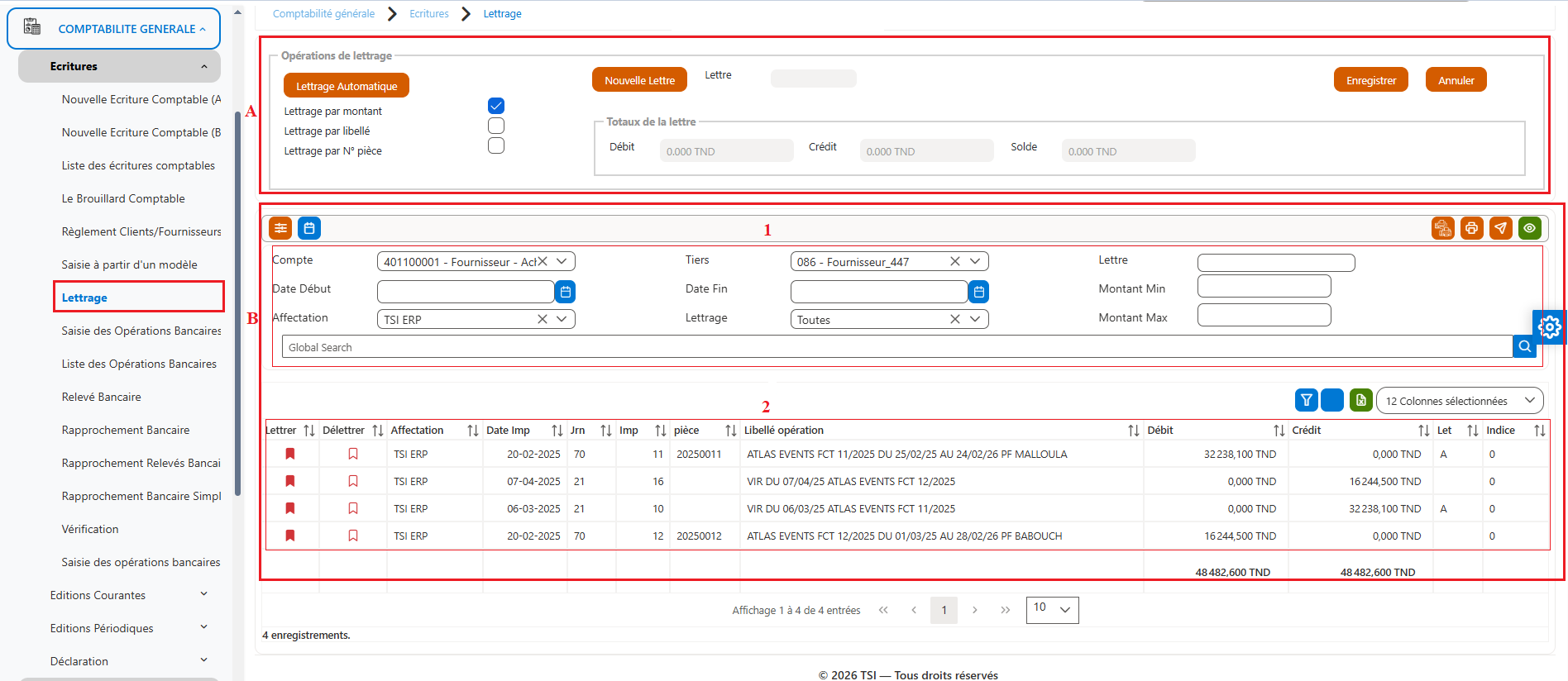This screenshot has width=1568, height=681.
Task: Click the Global Search magnifier button
Action: point(1524,347)
